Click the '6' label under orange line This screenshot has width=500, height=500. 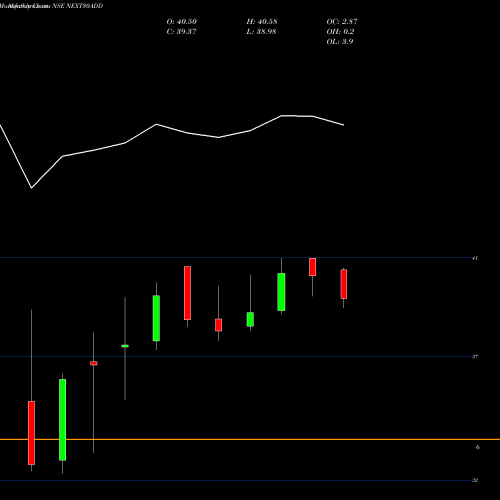pyautogui.click(x=478, y=447)
